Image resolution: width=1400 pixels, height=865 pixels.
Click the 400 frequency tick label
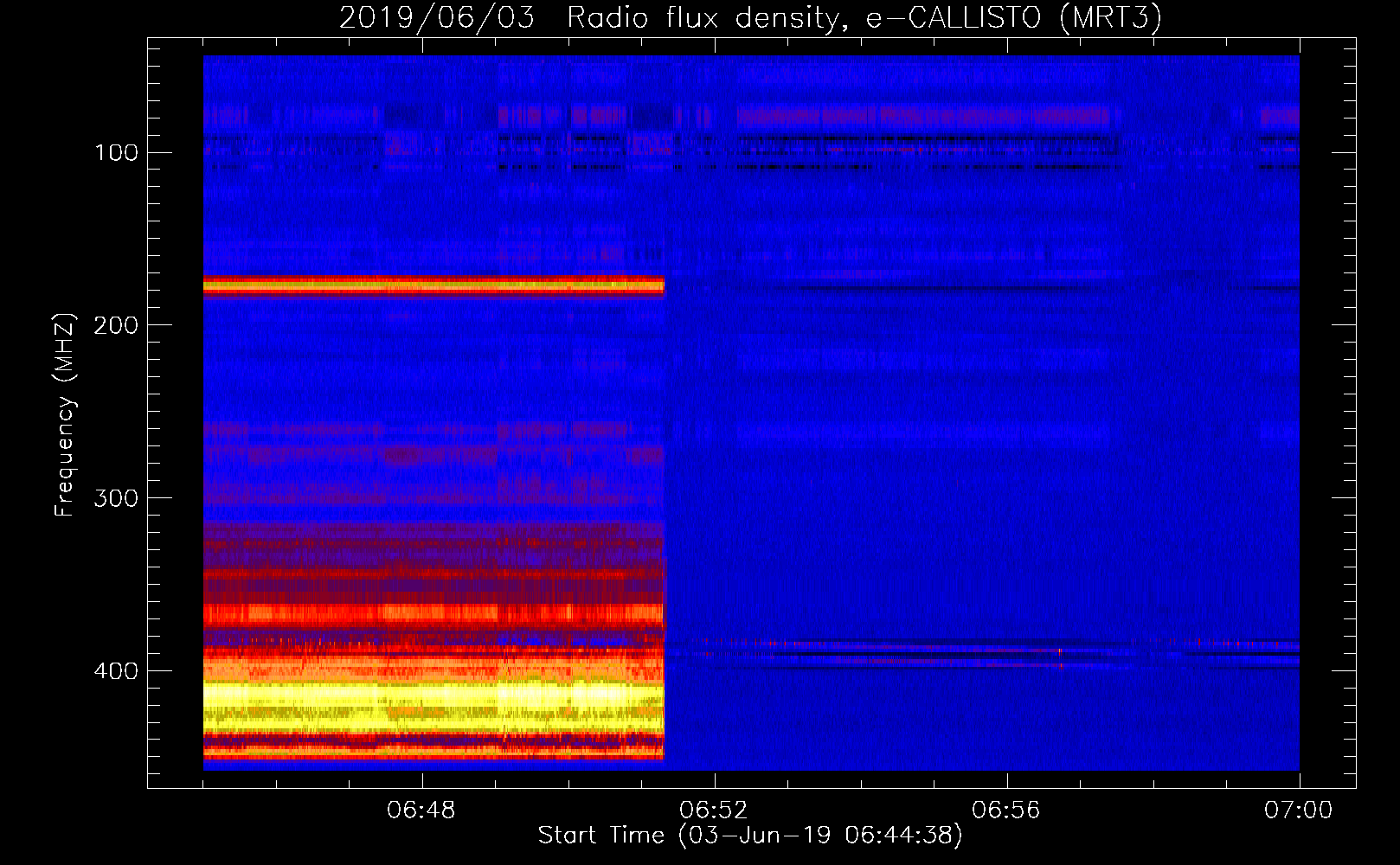117,671
